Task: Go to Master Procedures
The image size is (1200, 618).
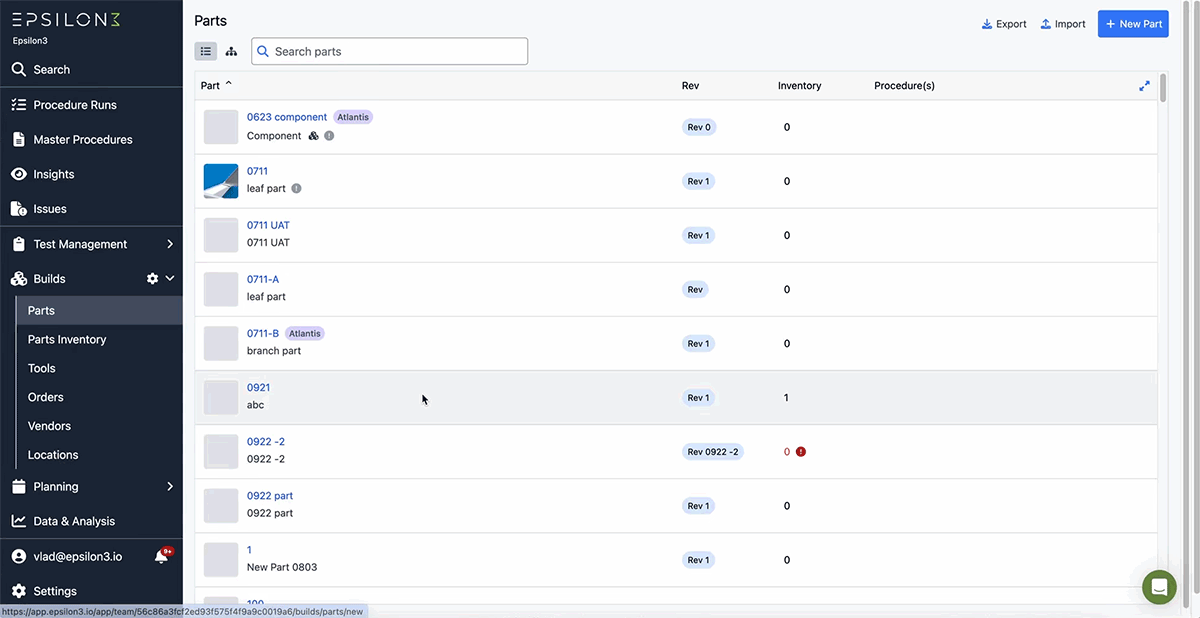Action: [83, 140]
